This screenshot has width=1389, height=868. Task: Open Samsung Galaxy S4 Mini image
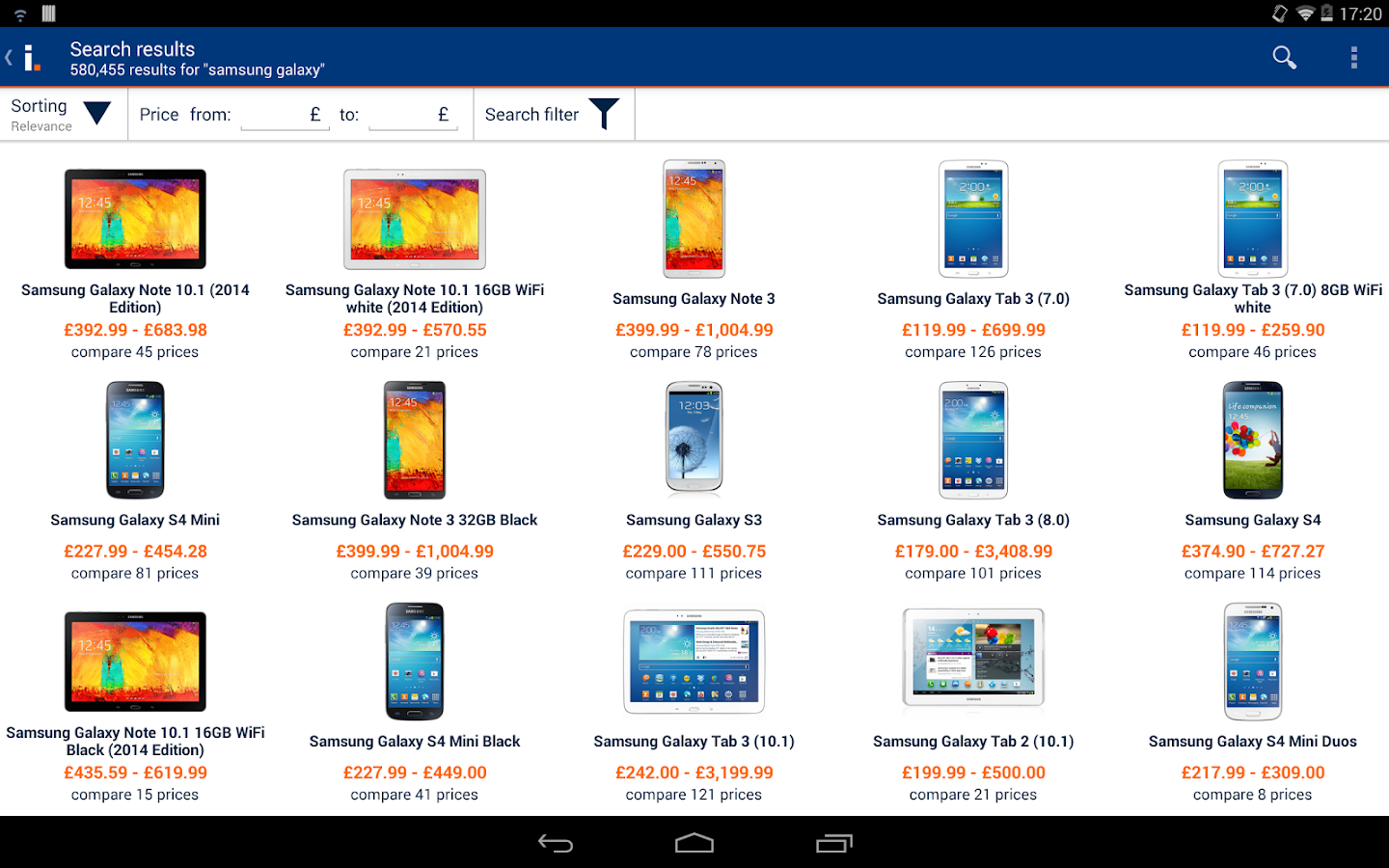[x=135, y=440]
